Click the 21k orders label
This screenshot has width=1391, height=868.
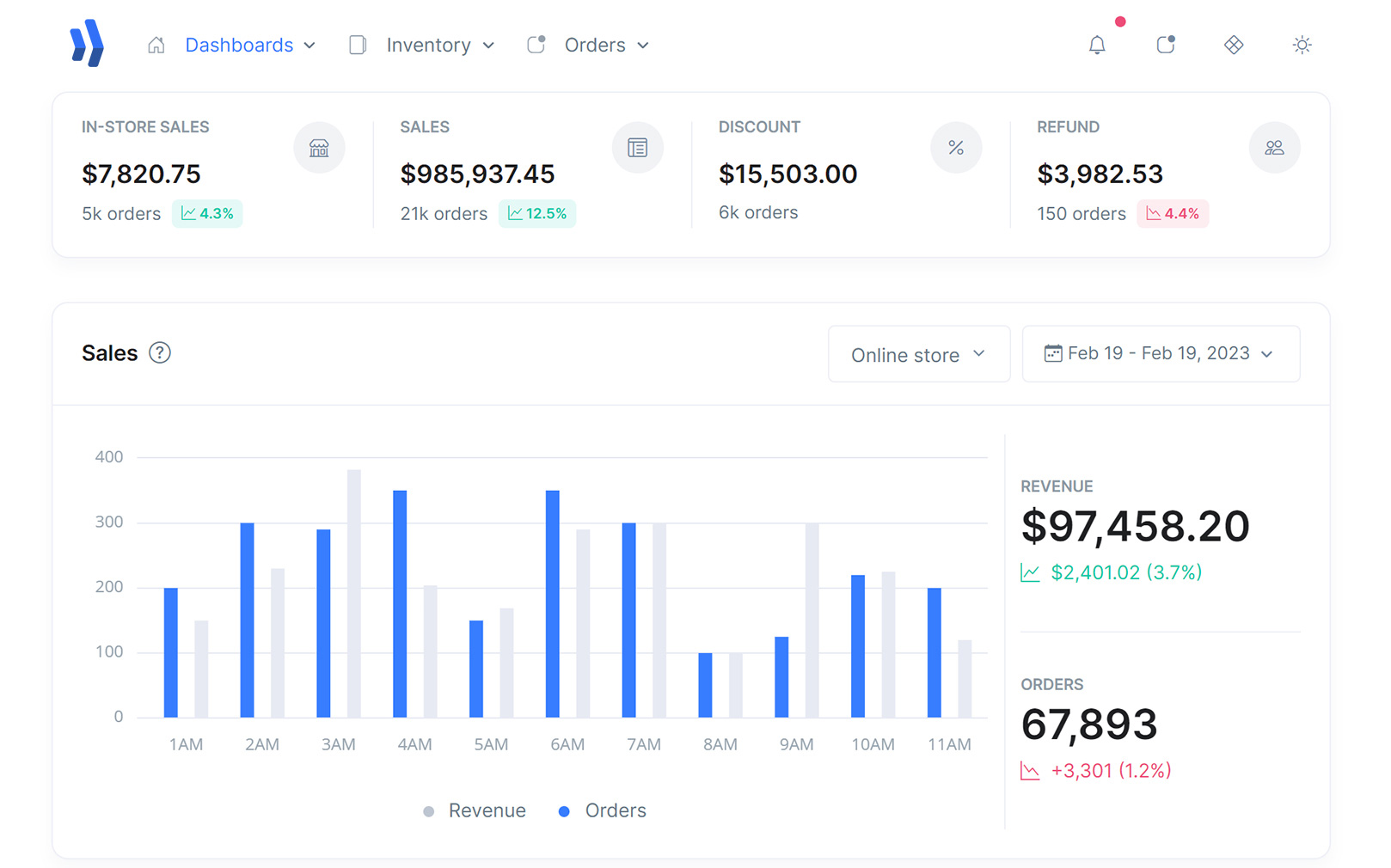click(444, 214)
